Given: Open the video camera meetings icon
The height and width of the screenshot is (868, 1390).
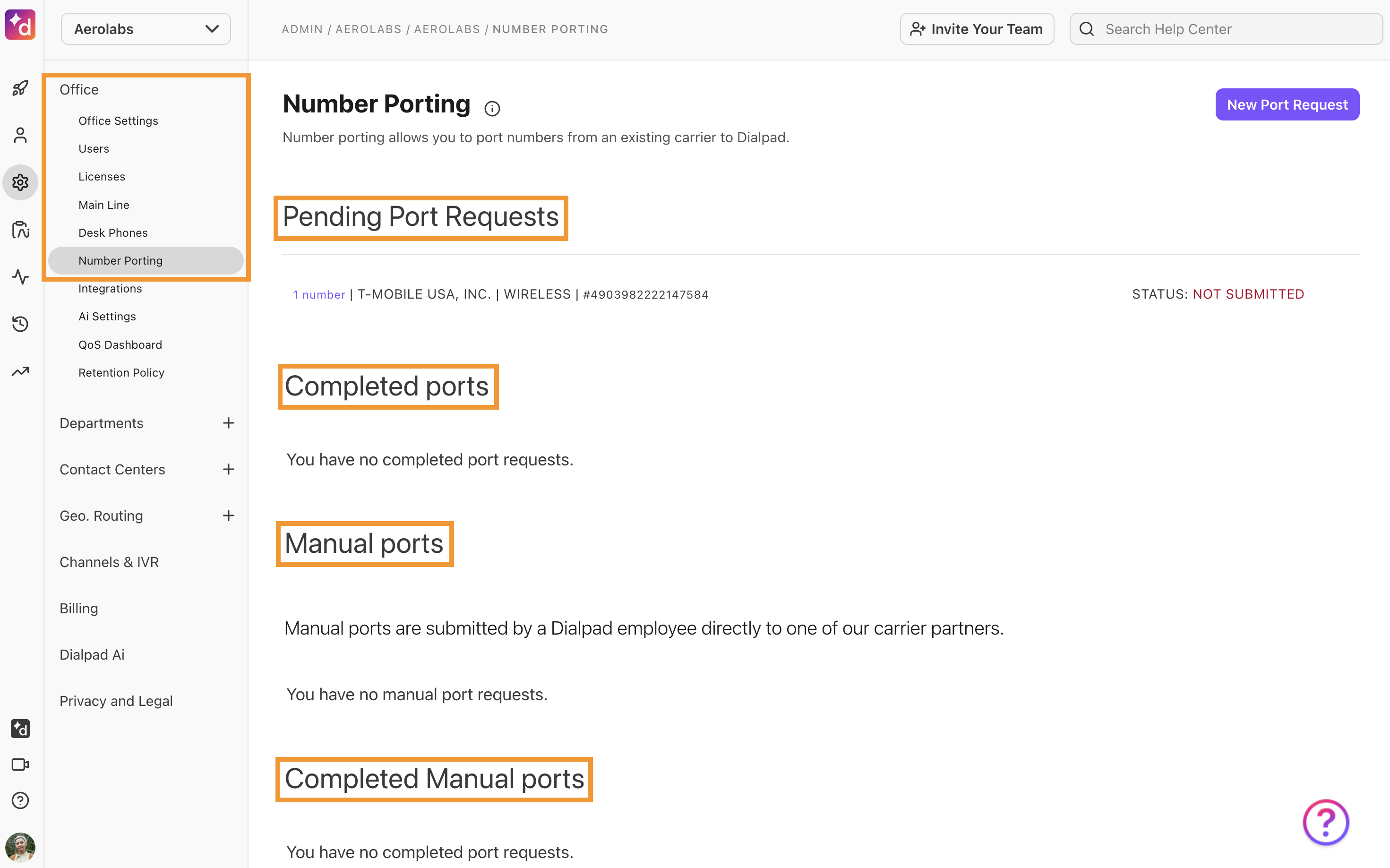Looking at the screenshot, I should point(20,765).
